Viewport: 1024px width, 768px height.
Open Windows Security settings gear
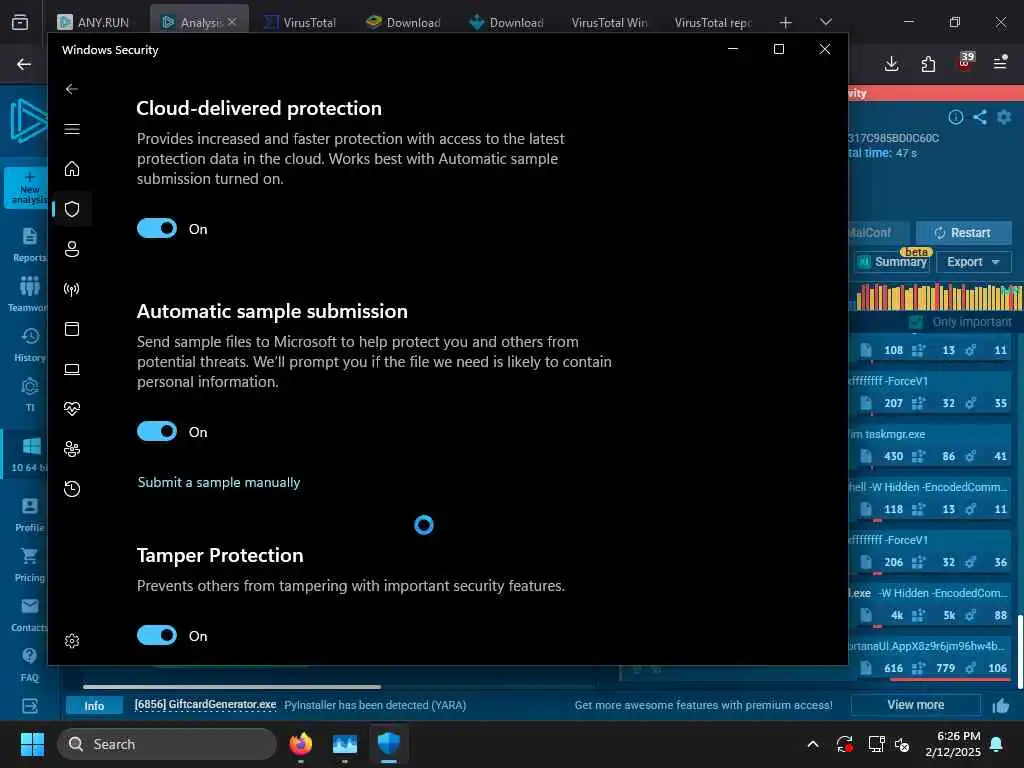click(72, 641)
